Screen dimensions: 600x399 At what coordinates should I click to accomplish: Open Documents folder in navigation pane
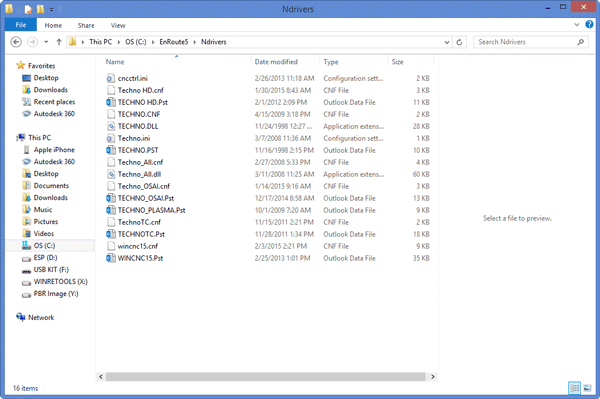(51, 186)
